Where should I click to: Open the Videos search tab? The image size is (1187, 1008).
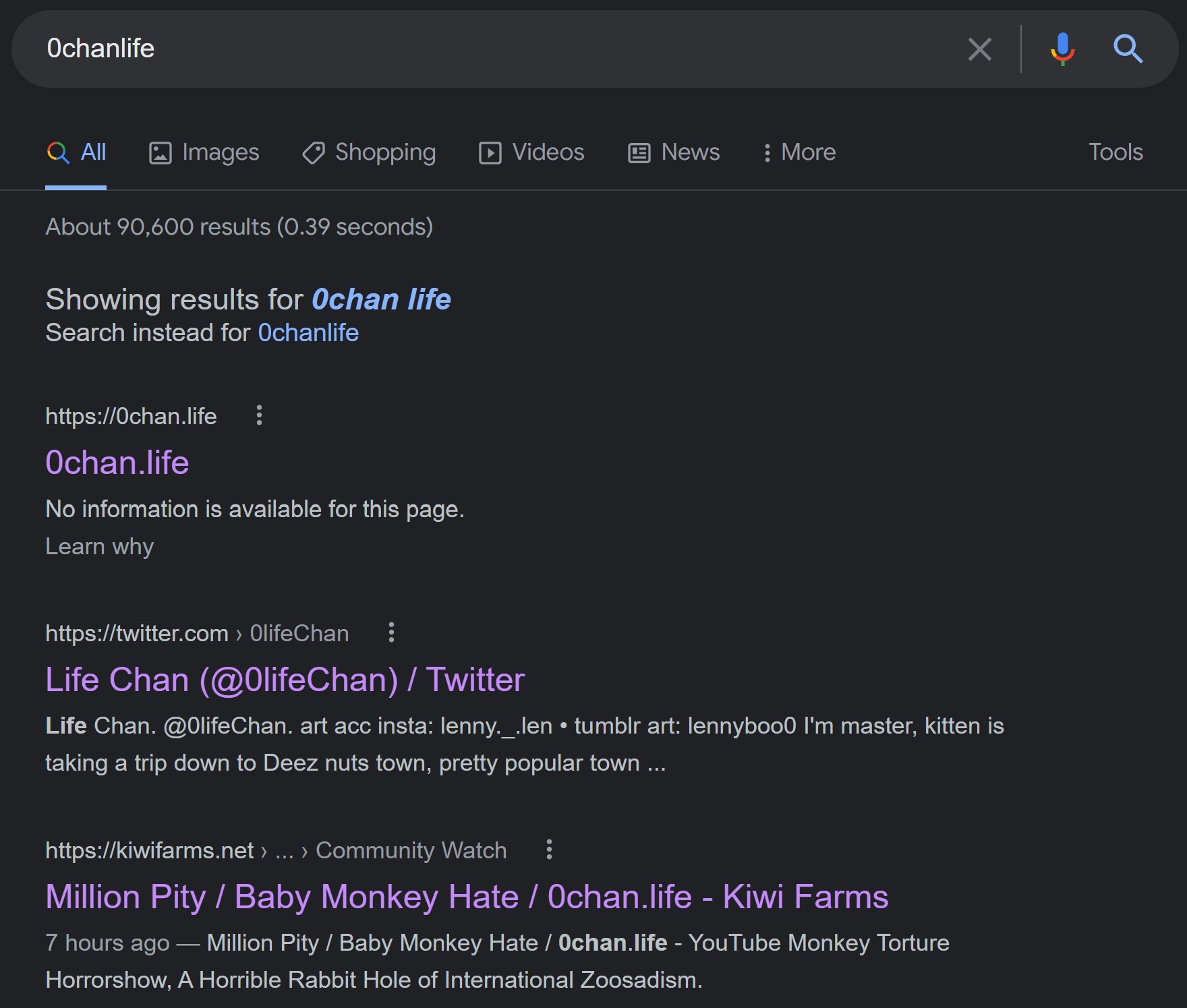tap(531, 152)
